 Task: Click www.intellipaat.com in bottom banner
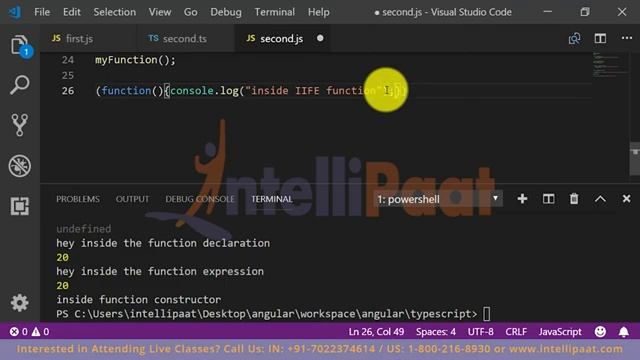pyautogui.click(x=566, y=349)
